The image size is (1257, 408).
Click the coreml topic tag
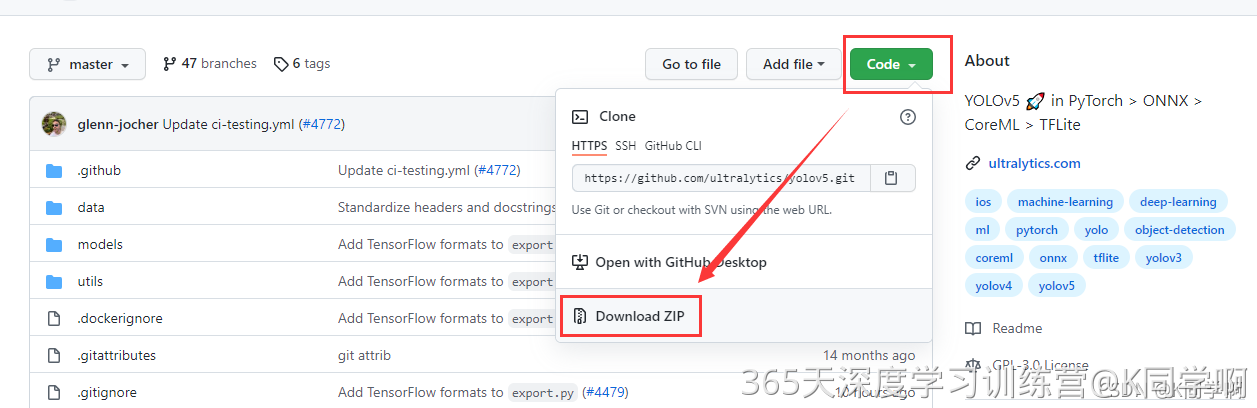pos(995,258)
